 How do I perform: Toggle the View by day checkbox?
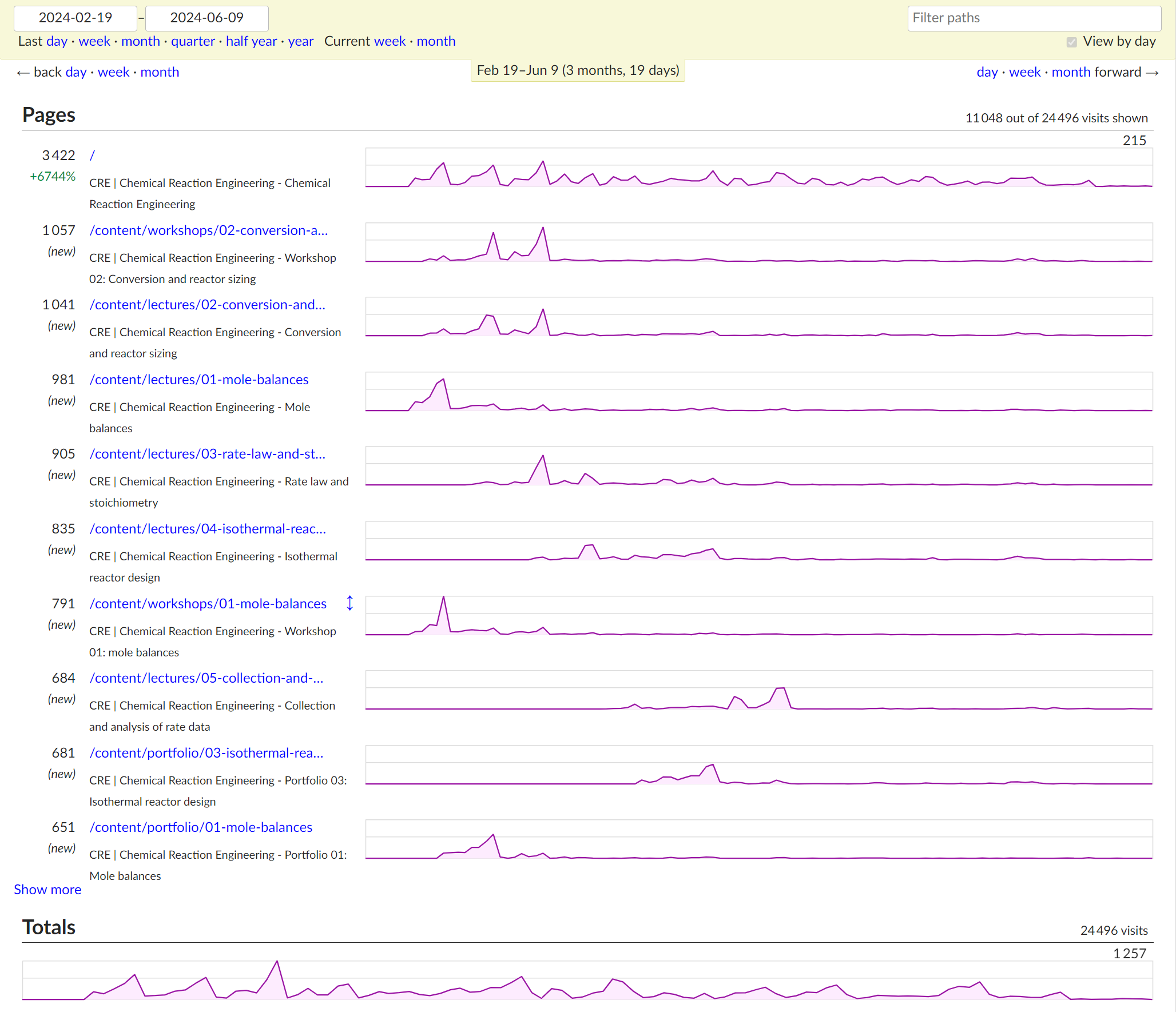pos(1071,42)
